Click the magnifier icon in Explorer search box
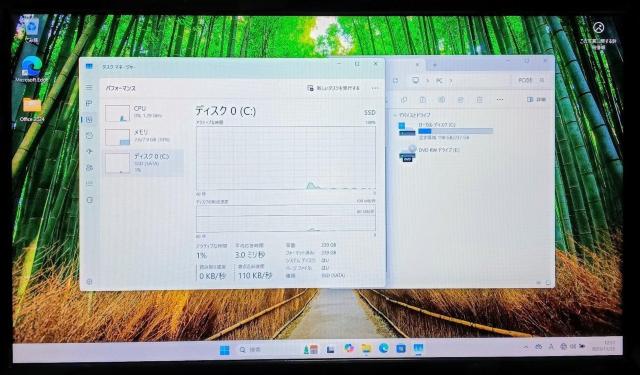 click(542, 80)
